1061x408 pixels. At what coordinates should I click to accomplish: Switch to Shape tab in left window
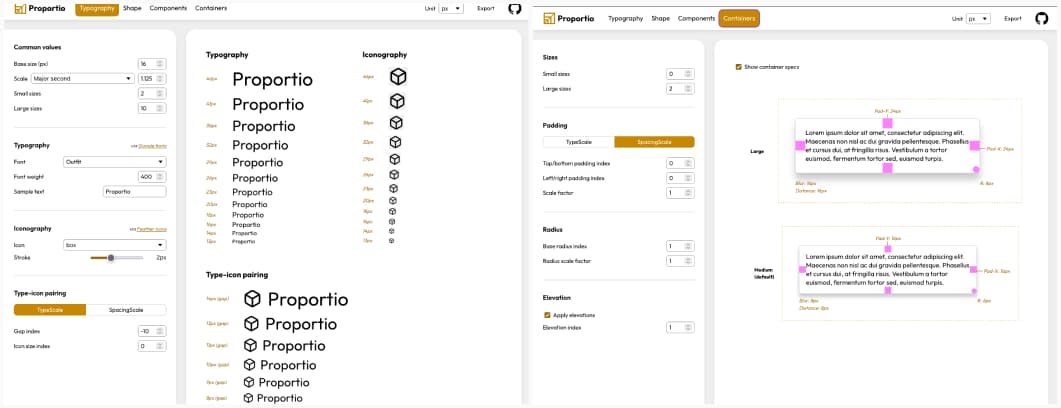(132, 8)
